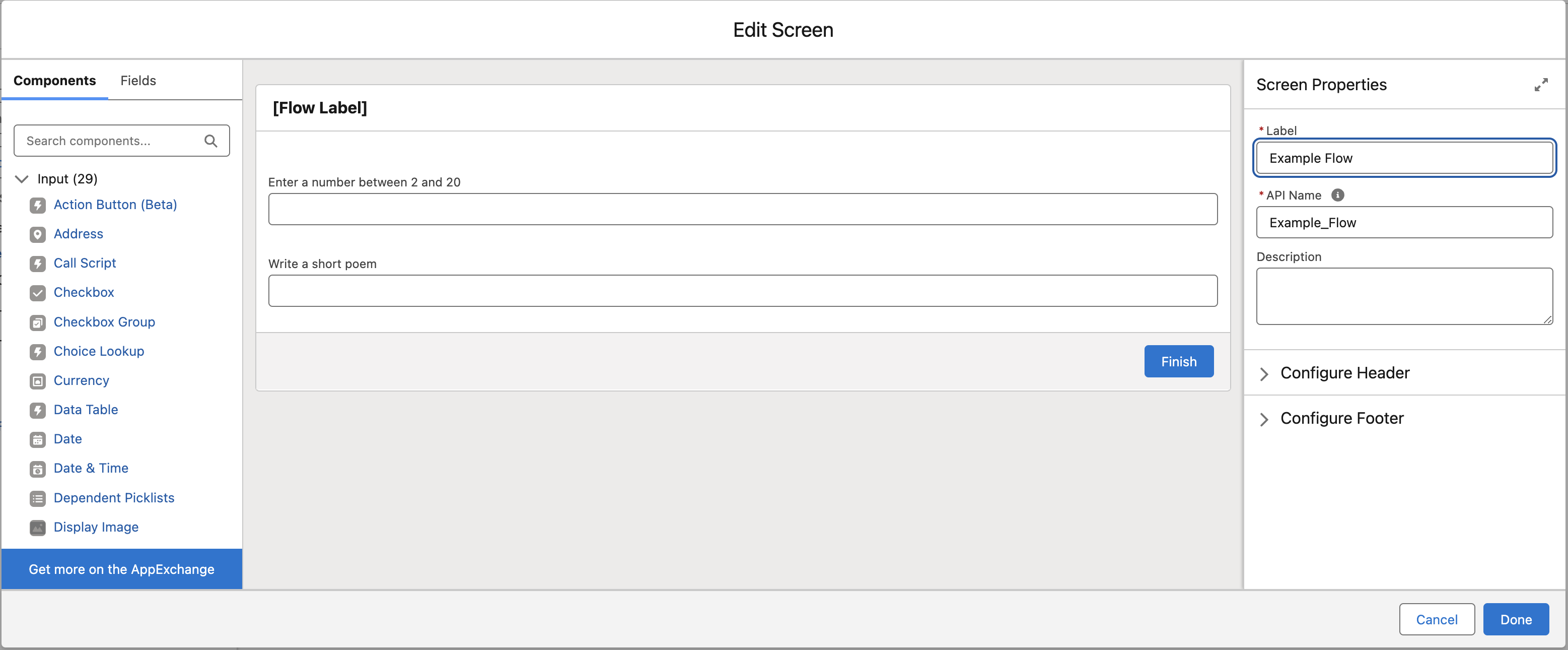Click the Choice Lookup component icon
This screenshot has height=650, width=1568.
(38, 351)
